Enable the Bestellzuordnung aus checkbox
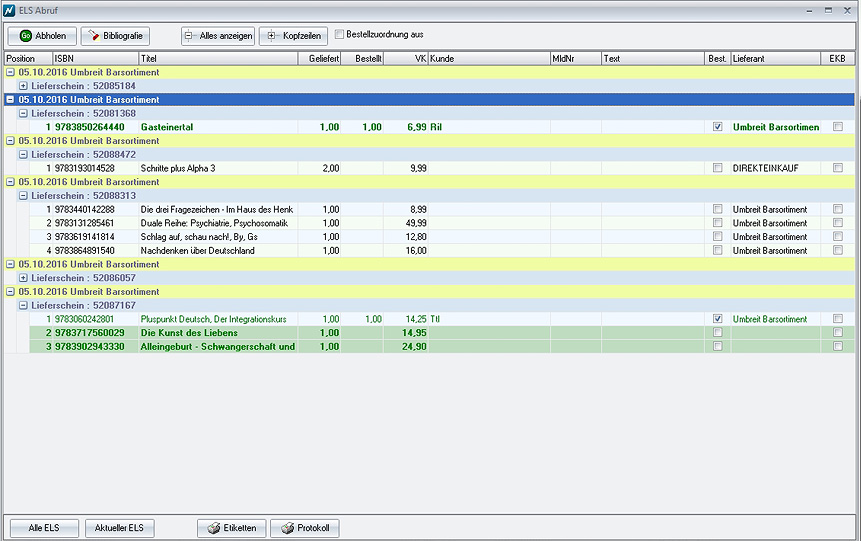 tap(339, 34)
